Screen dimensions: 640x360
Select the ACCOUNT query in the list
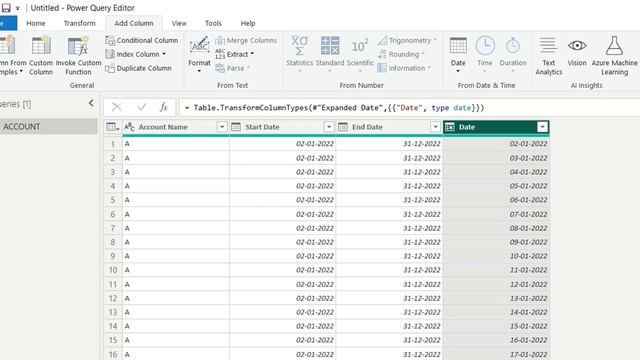coord(49,127)
